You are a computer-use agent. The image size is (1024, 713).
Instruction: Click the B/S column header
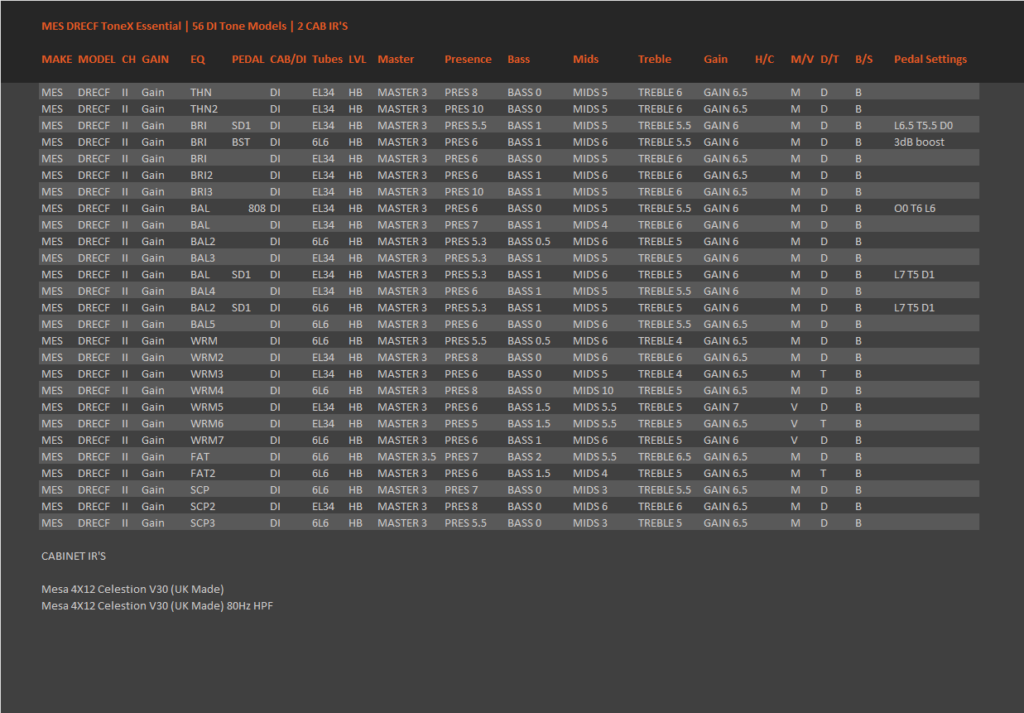[x=864, y=59]
